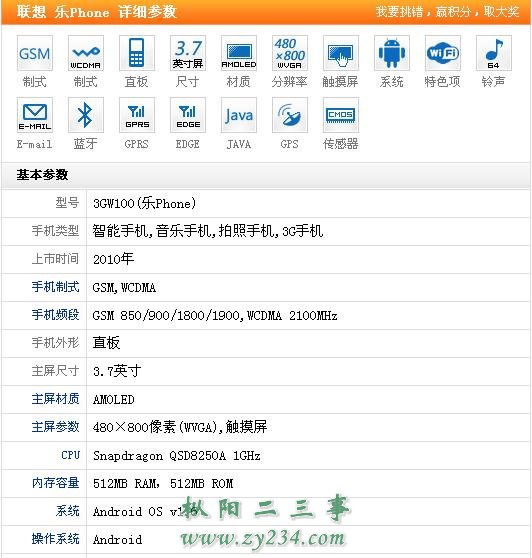The width and height of the screenshot is (532, 558).
Task: Click the 3.7 英寸屏 size icon
Action: tap(188, 53)
